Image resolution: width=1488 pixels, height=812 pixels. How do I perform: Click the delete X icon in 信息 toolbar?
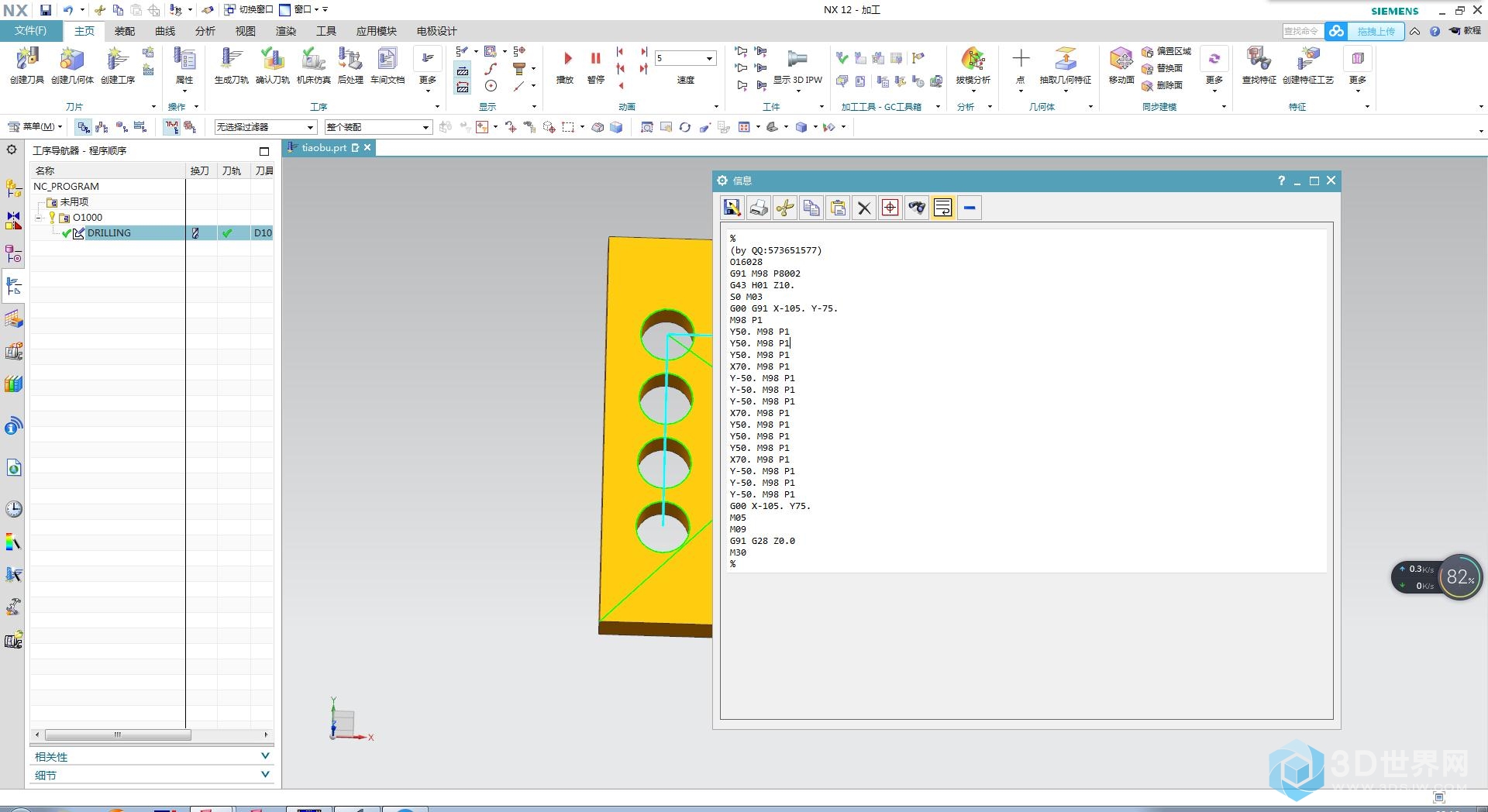(864, 208)
